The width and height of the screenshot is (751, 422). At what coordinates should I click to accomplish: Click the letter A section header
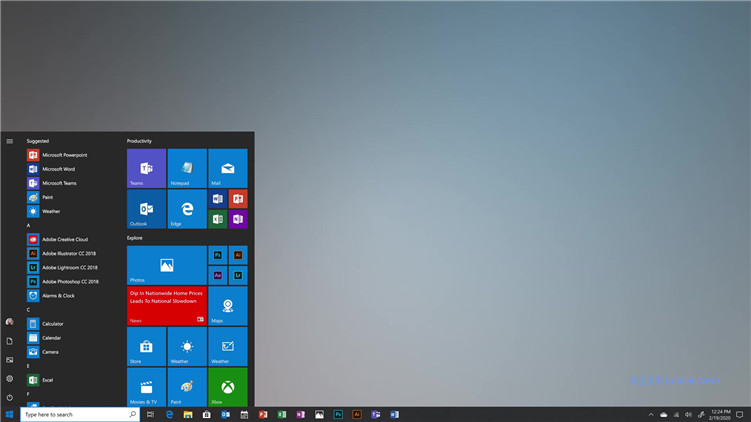(x=28, y=225)
